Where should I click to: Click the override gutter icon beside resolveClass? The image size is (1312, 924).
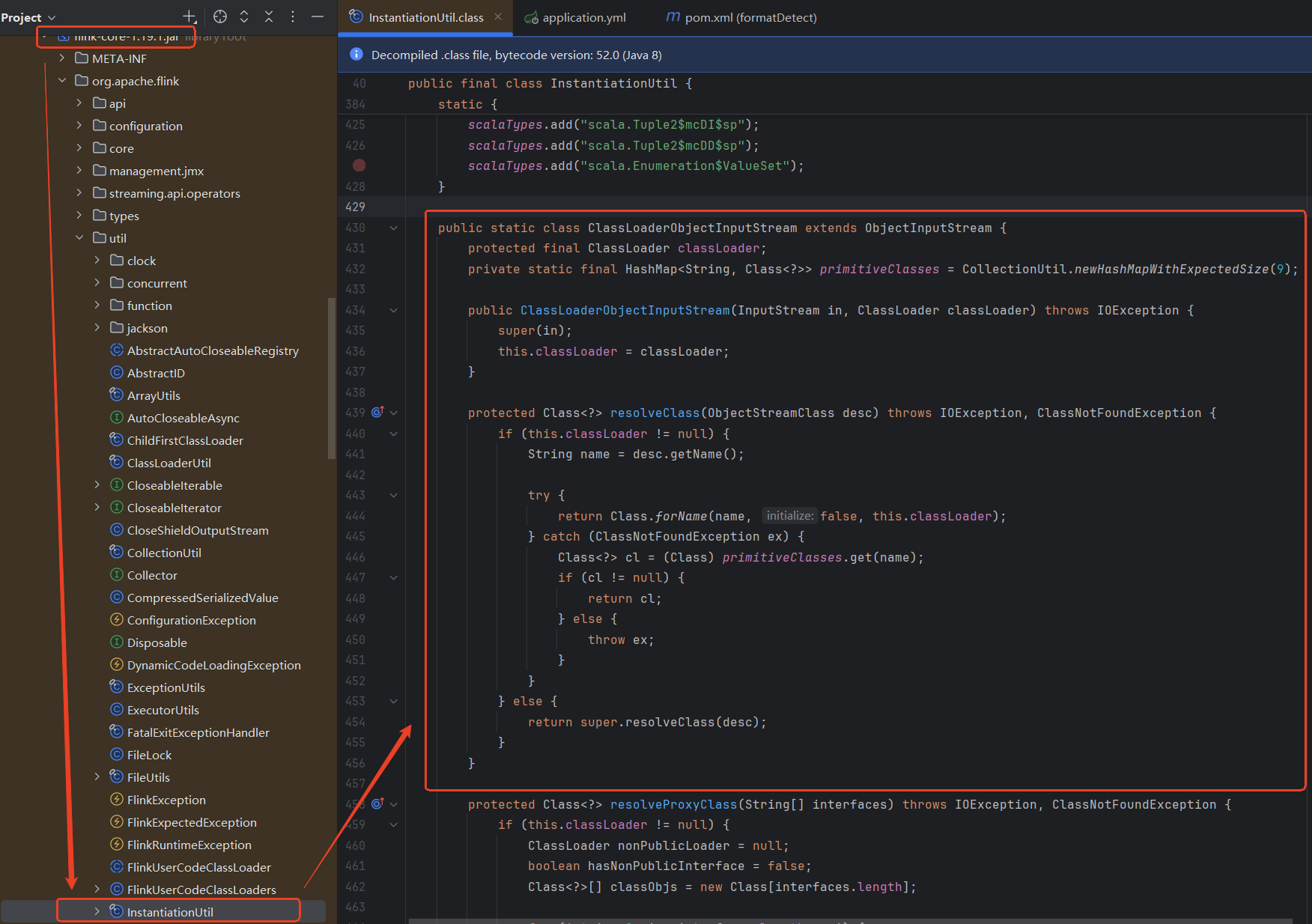(x=377, y=412)
